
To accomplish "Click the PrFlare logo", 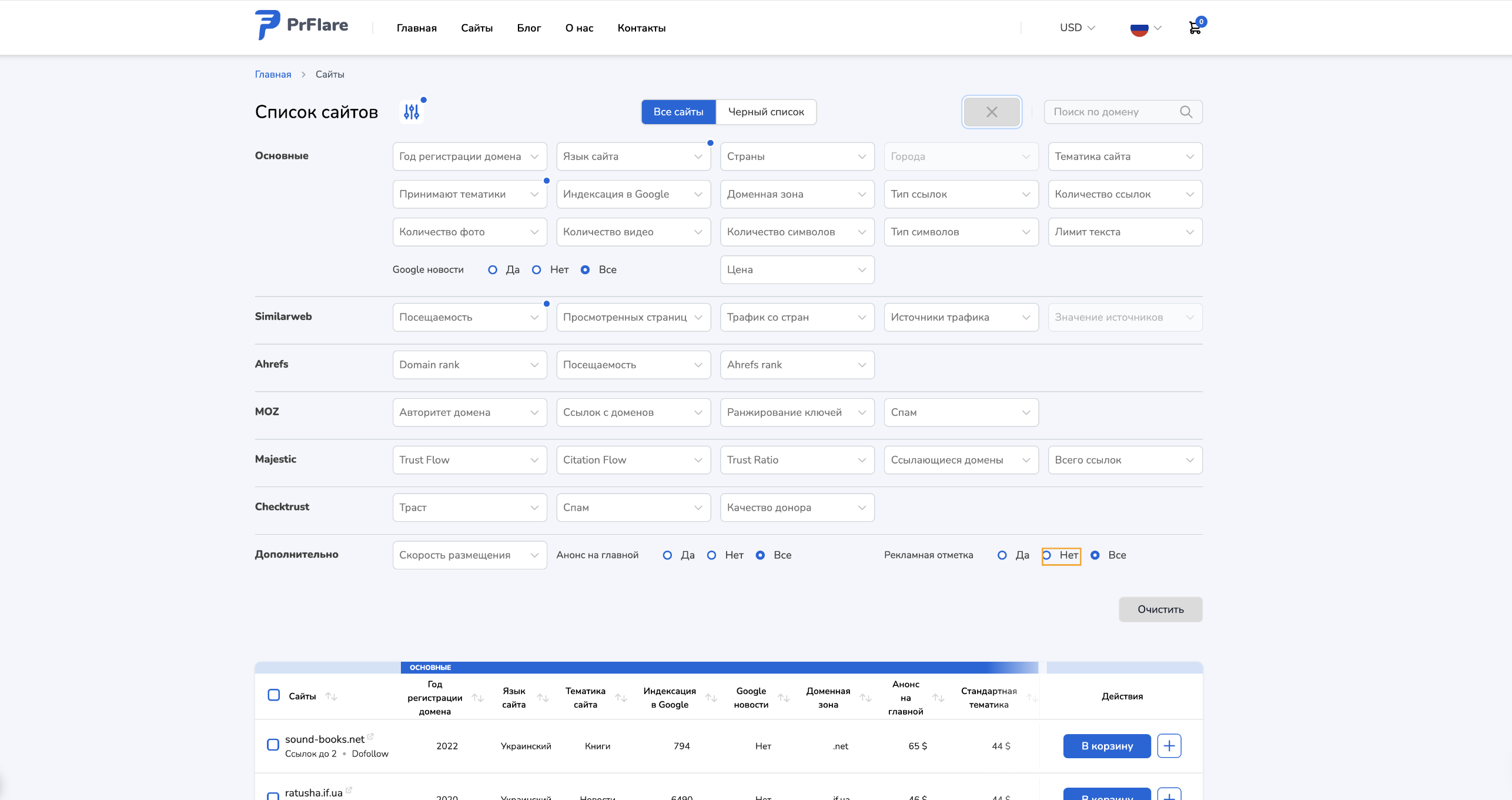I will click(x=302, y=25).
